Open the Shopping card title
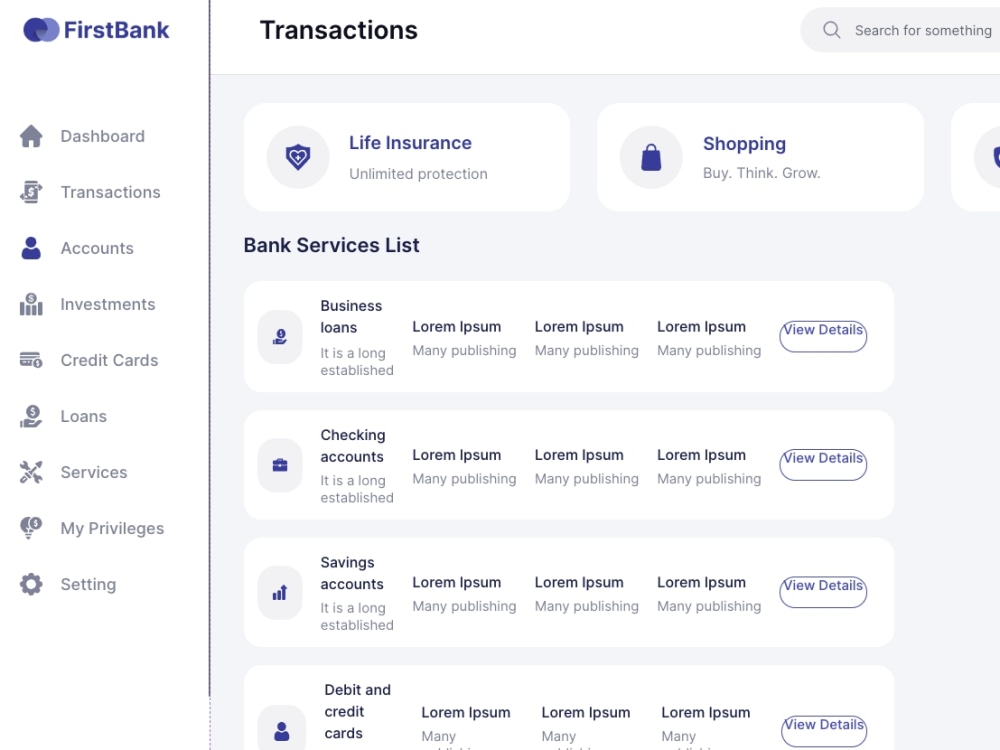This screenshot has height=750, width=1000. 744,144
